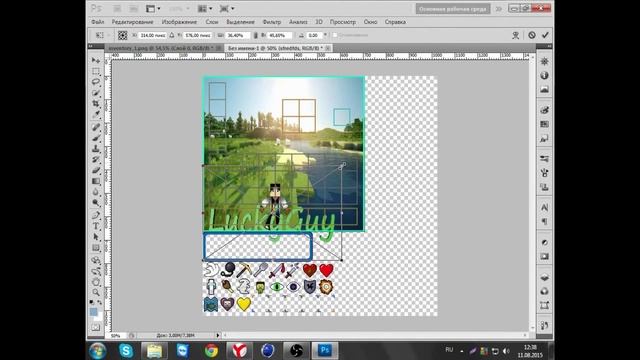This screenshot has width=640, height=360.
Task: Toggle Quick Mask mode
Action: (x=96, y=327)
